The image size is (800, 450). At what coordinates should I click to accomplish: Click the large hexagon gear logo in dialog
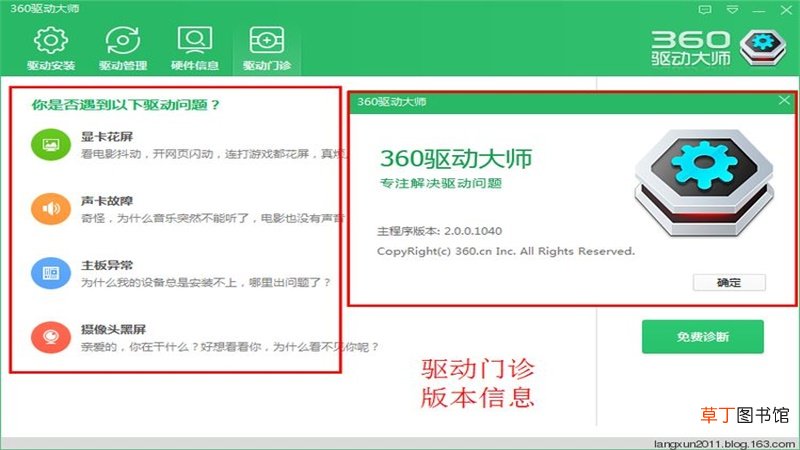point(704,183)
